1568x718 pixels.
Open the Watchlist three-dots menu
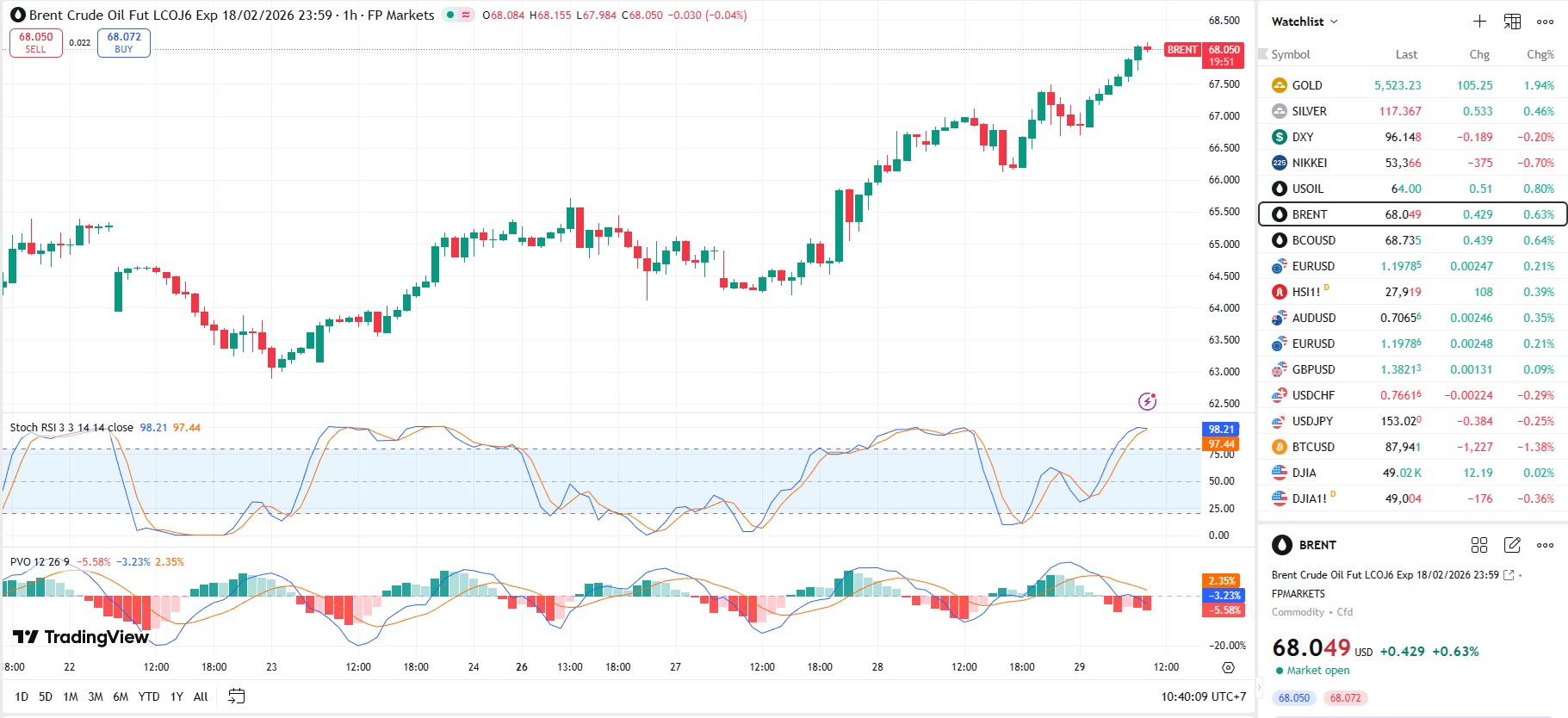pos(1545,22)
